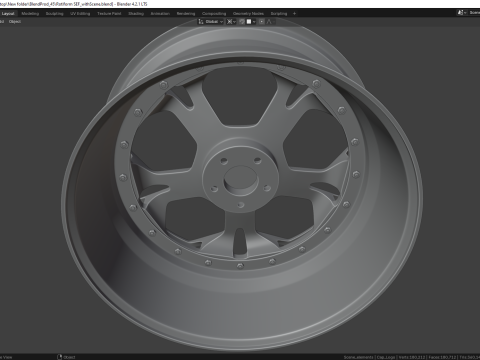The width and height of the screenshot is (480, 360).
Task: Open the Texture Paint workspace tab
Action: tap(109, 14)
